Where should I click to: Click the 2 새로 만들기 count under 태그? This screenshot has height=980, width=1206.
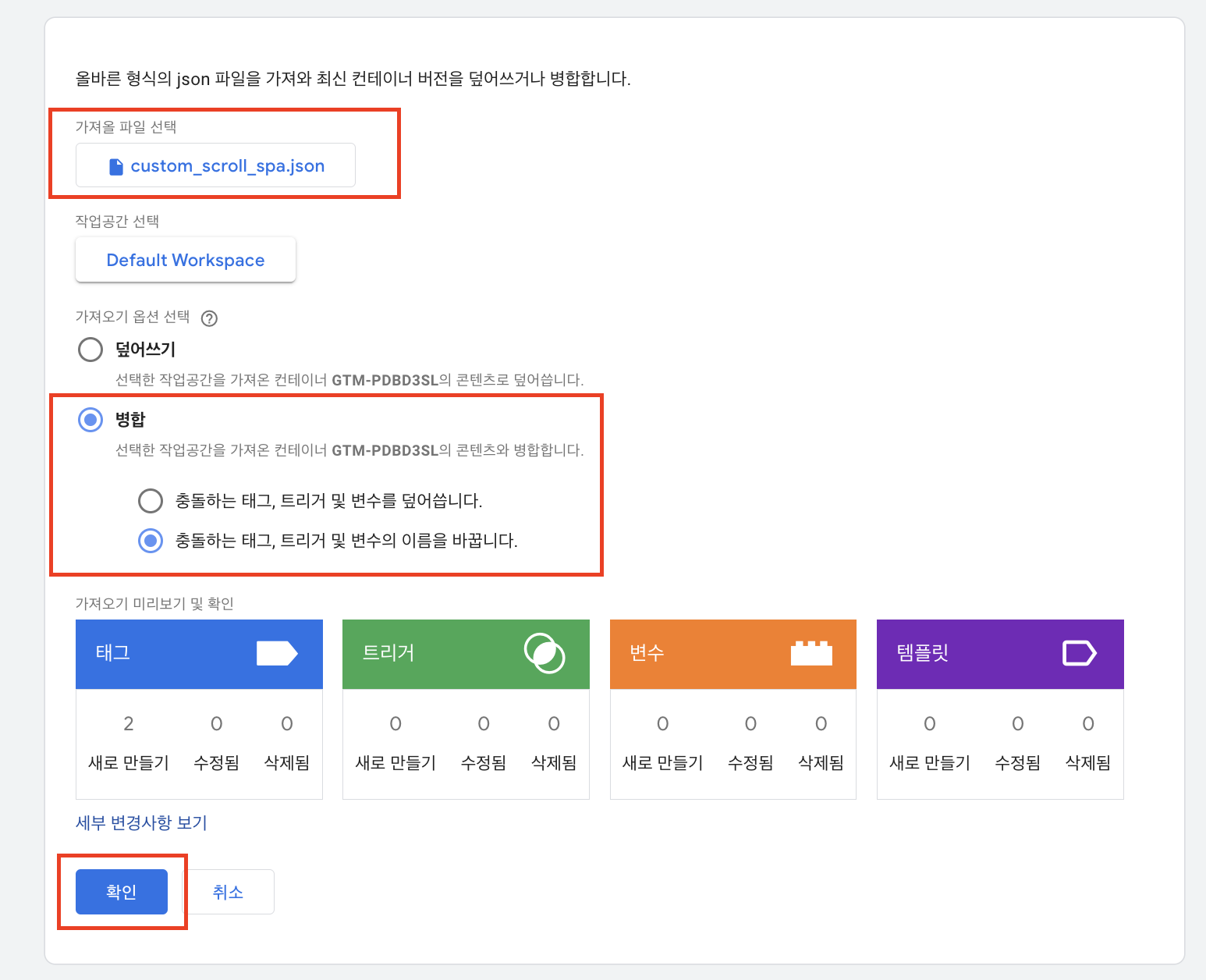click(x=129, y=724)
